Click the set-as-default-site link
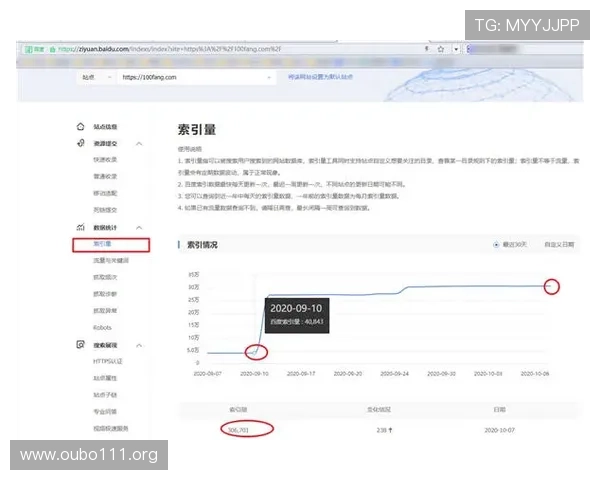The width and height of the screenshot is (600, 480). point(320,77)
